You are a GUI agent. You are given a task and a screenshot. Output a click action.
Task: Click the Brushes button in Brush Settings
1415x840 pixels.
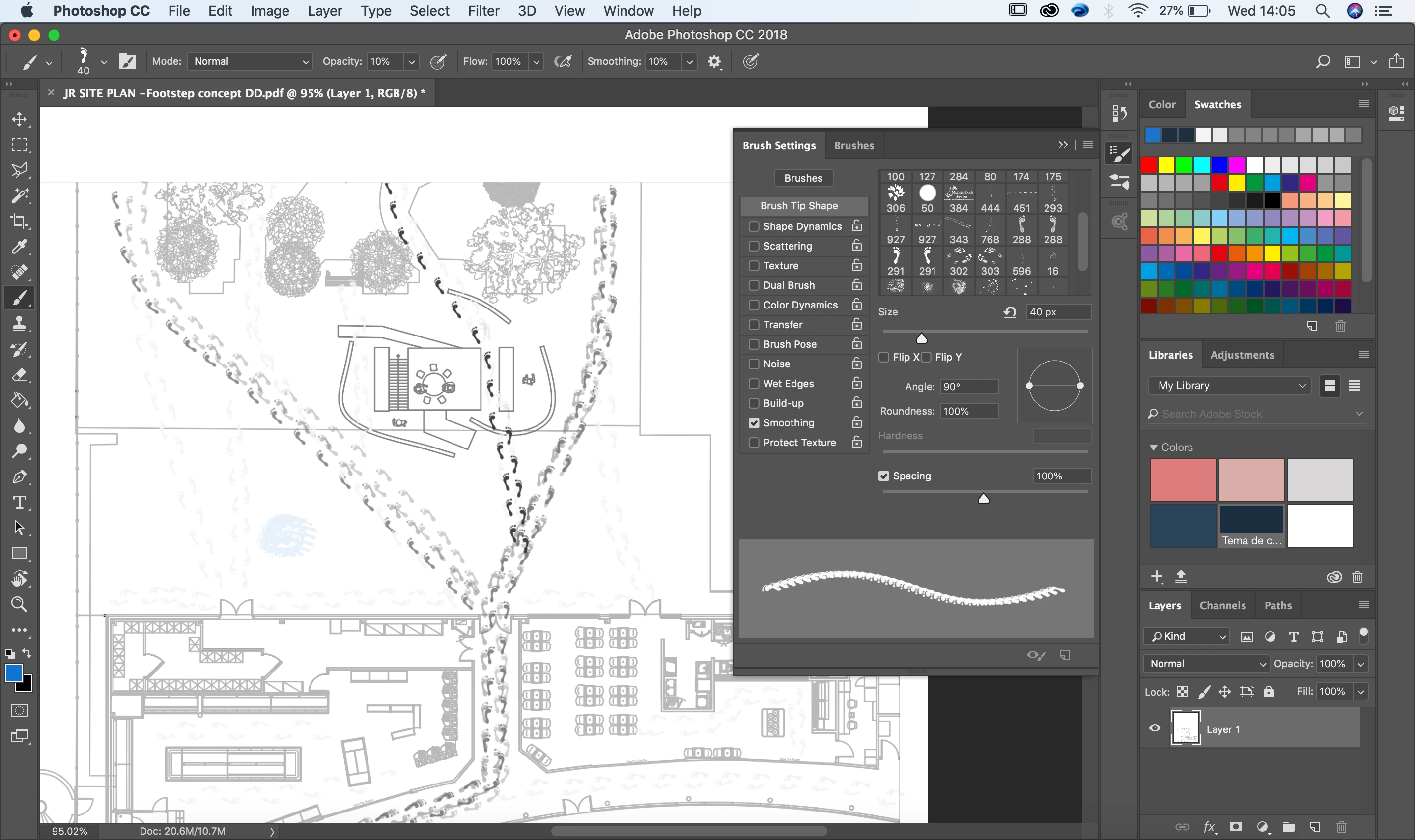coord(803,178)
